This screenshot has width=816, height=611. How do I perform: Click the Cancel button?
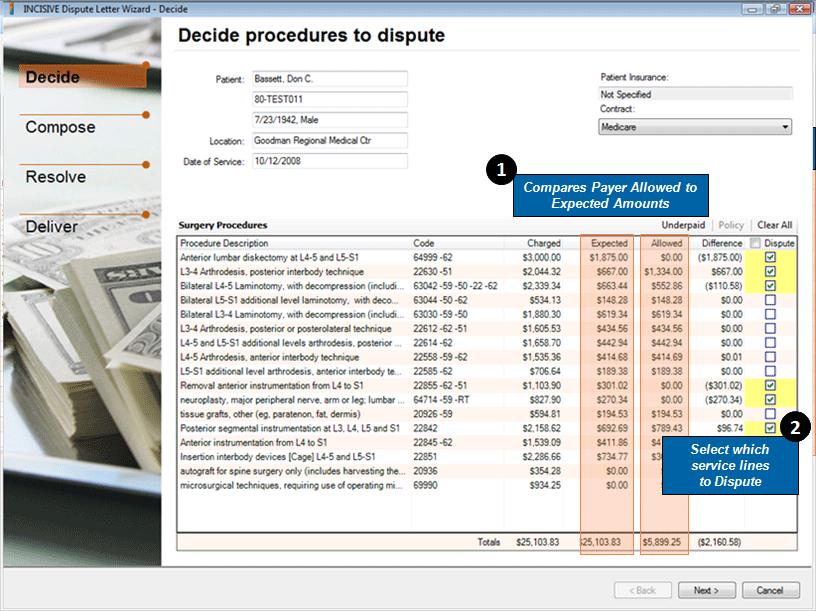[x=770, y=590]
